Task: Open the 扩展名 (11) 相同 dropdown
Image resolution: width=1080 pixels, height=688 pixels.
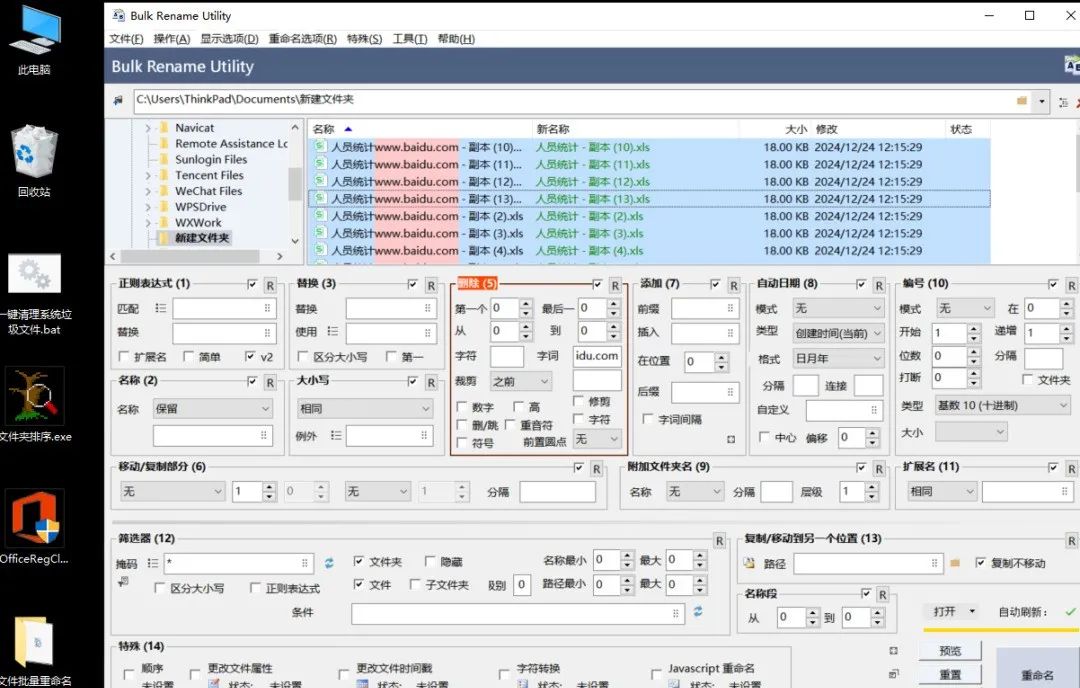Action: pos(942,491)
